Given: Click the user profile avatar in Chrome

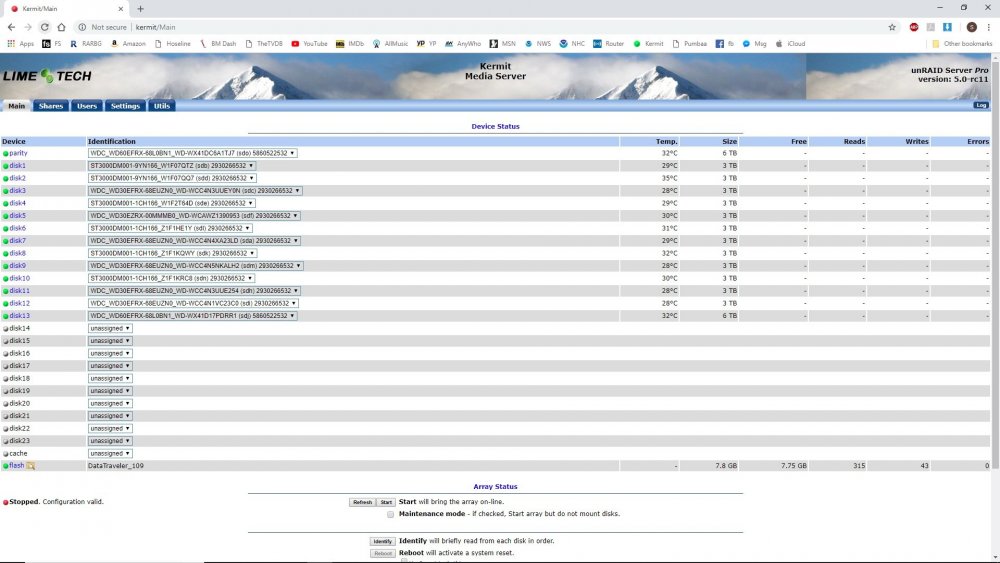Looking at the screenshot, I should pos(971,27).
